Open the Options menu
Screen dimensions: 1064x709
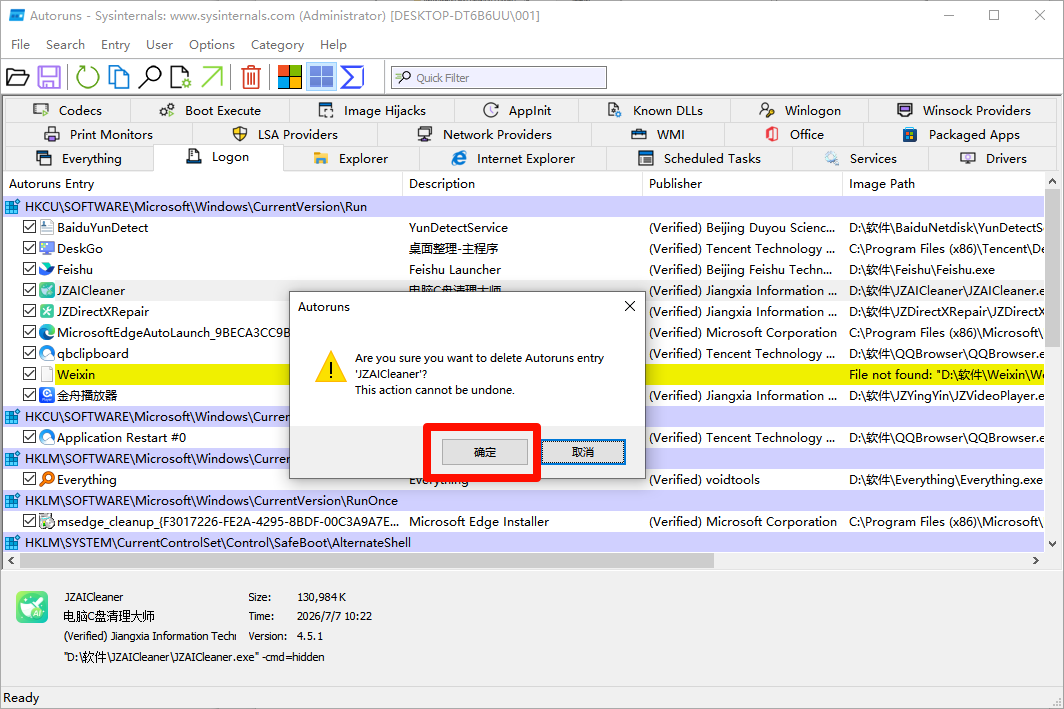tap(212, 45)
